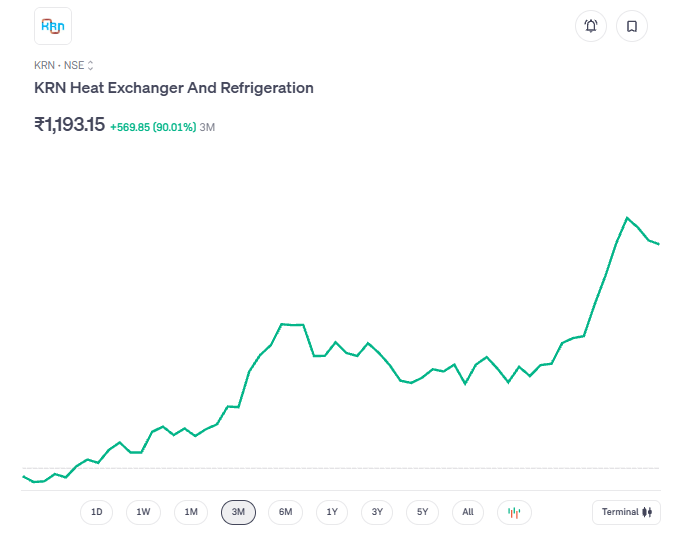The image size is (684, 538).
Task: Select the 1M time range
Action: point(191,512)
